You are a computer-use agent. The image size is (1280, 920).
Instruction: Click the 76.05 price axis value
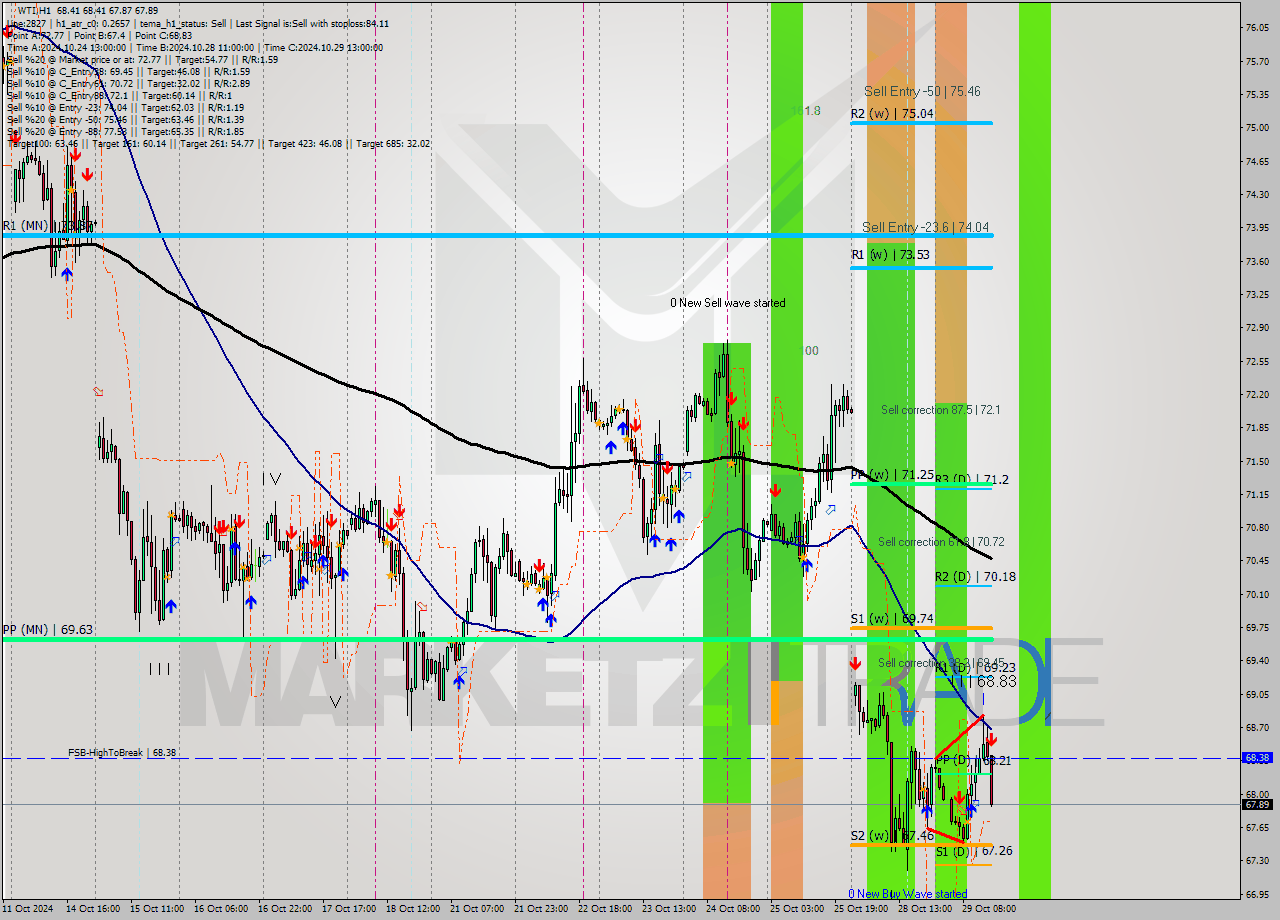(x=1257, y=28)
